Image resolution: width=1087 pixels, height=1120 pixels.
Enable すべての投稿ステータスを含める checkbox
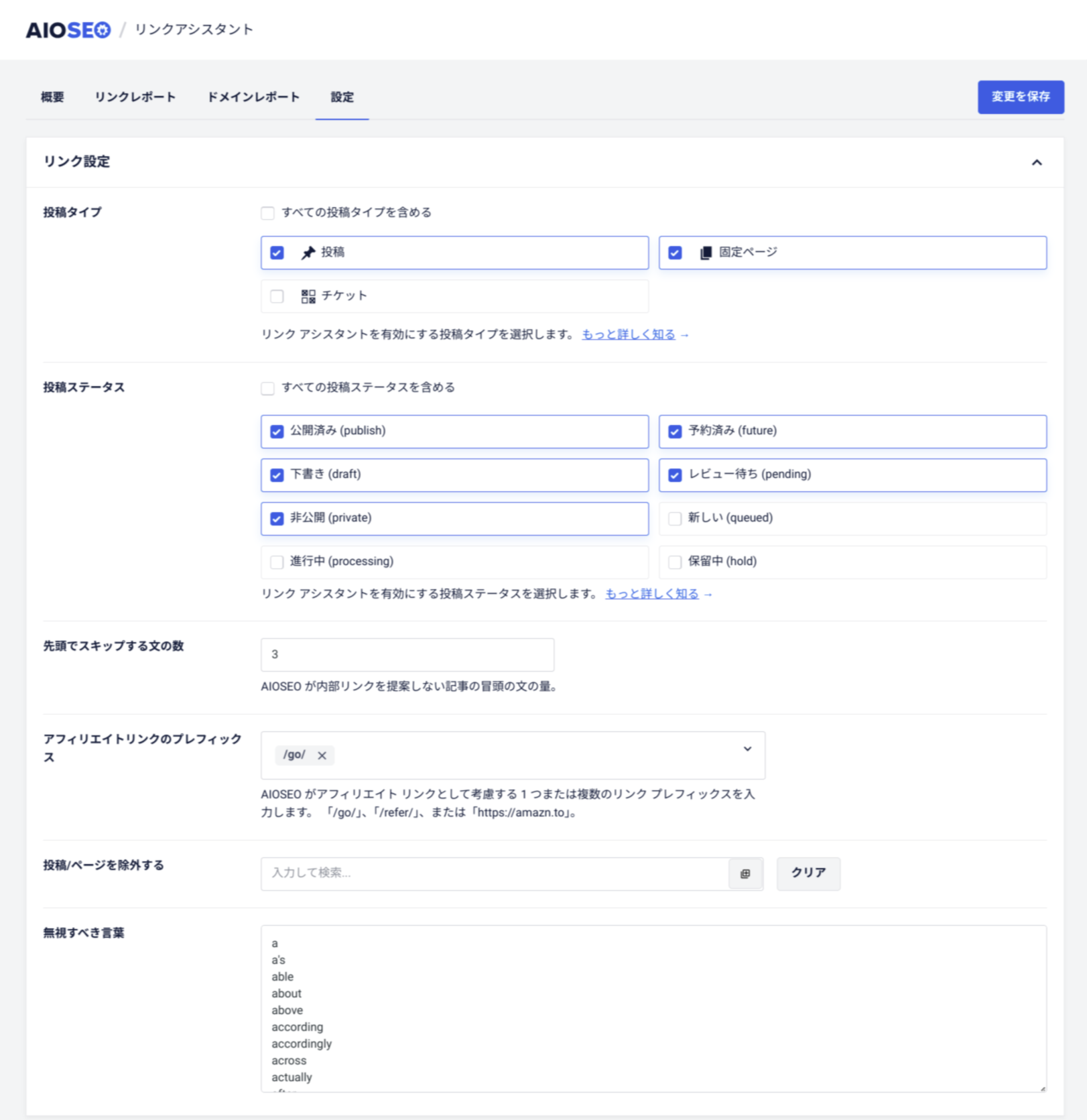pos(267,388)
